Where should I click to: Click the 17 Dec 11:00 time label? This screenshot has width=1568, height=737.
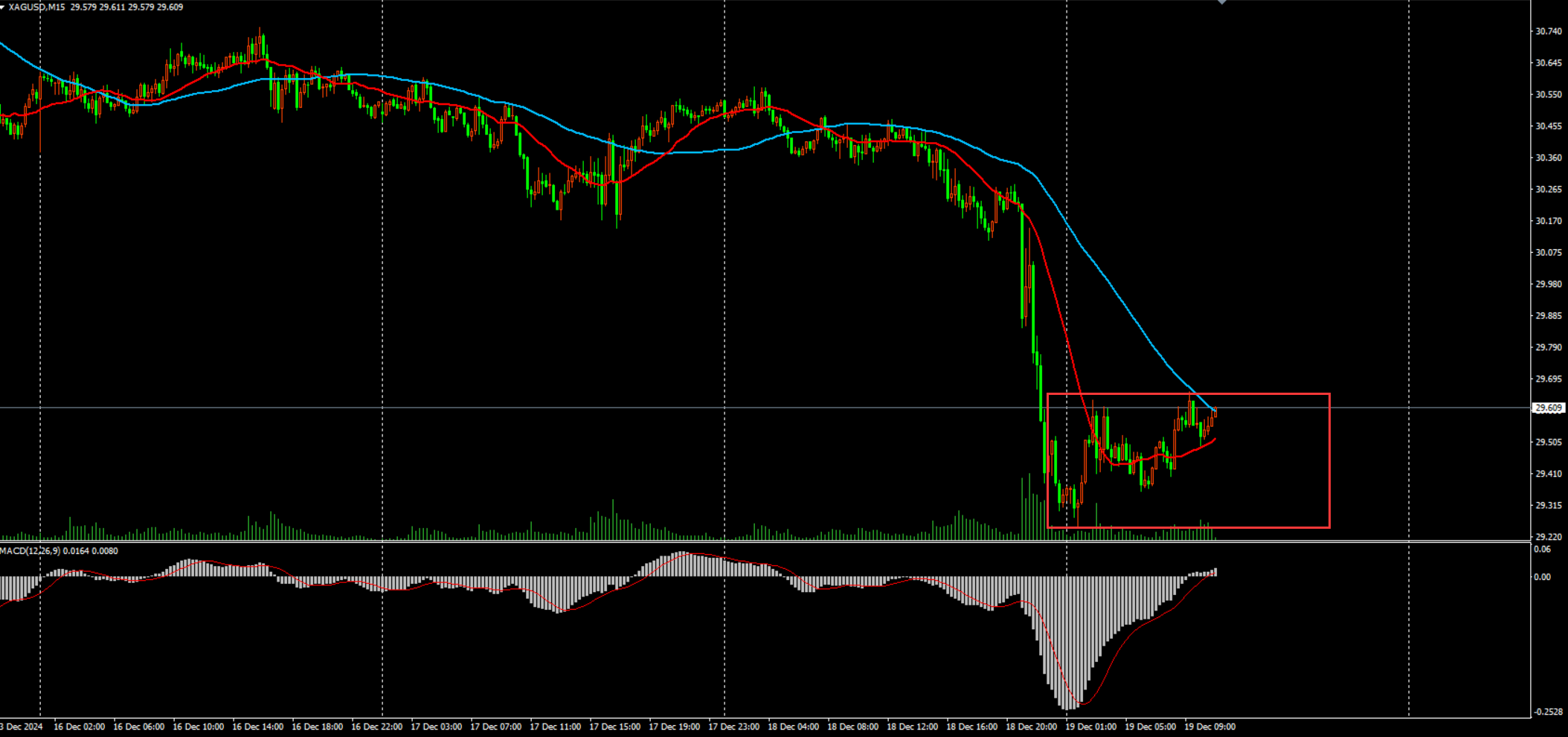pyautogui.click(x=555, y=727)
